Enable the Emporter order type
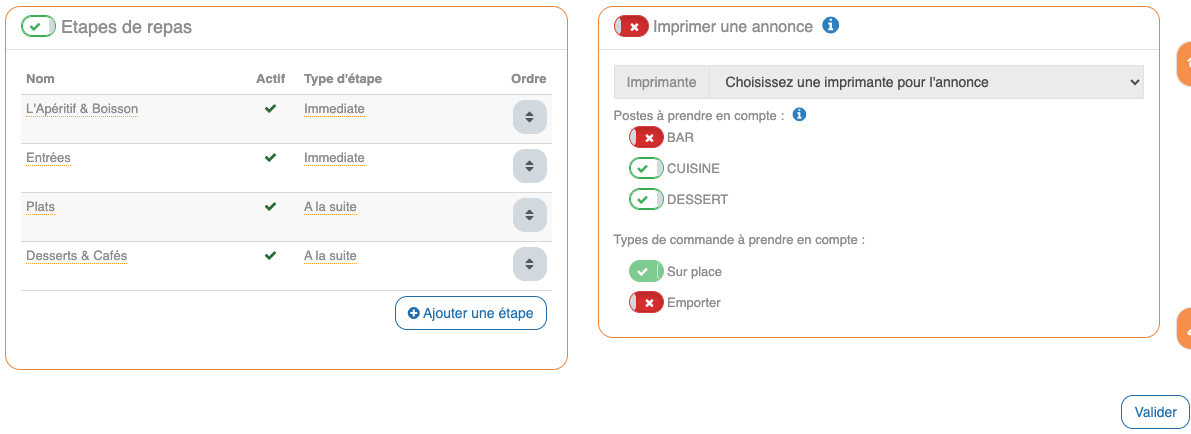1191x434 pixels. pyautogui.click(x=646, y=303)
